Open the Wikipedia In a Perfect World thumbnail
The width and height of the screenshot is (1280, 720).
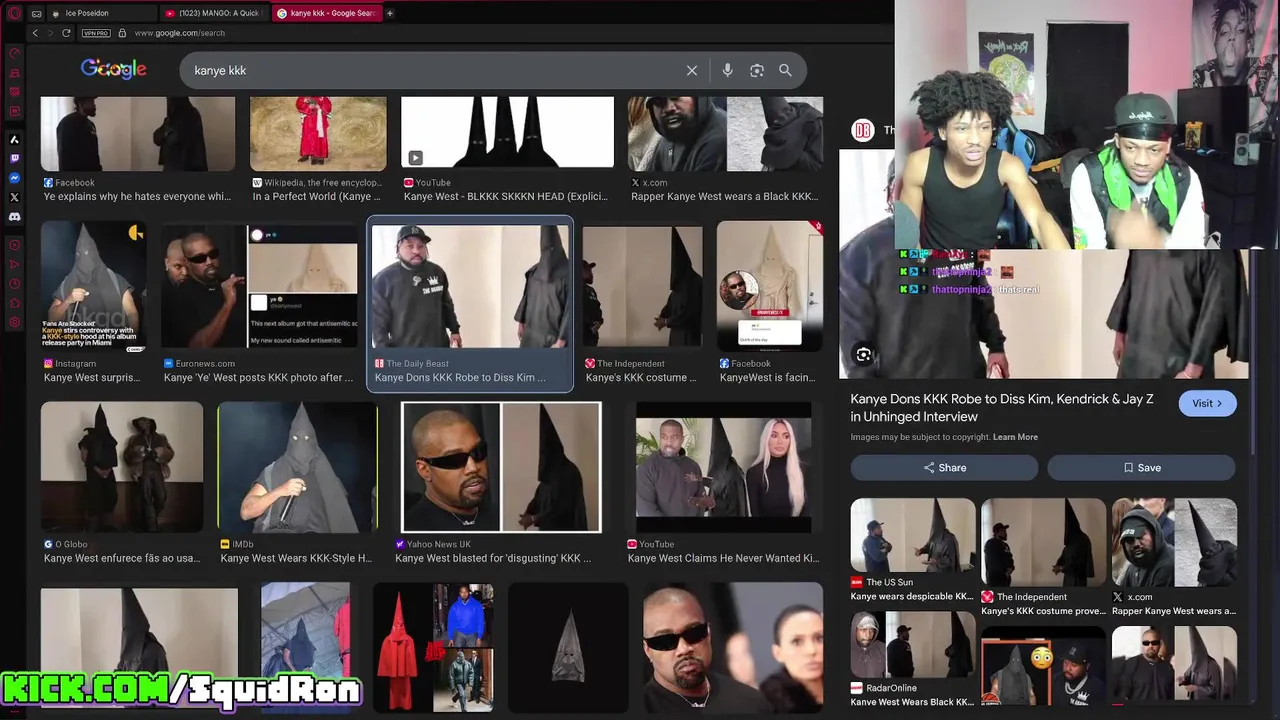tap(318, 133)
